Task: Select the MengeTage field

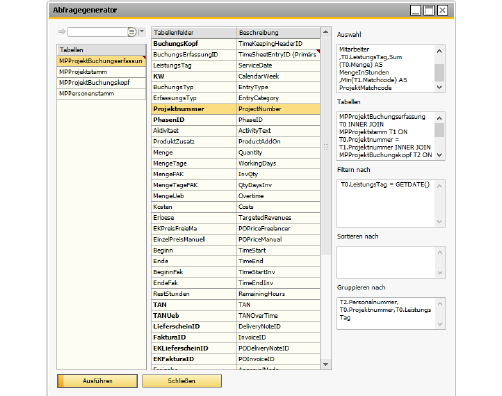Action: point(194,163)
